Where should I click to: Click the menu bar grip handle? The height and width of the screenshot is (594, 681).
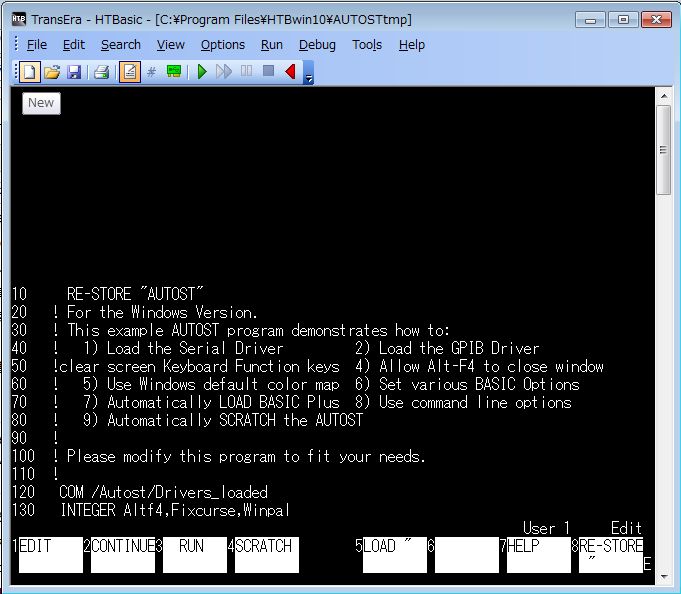click(x=16, y=44)
